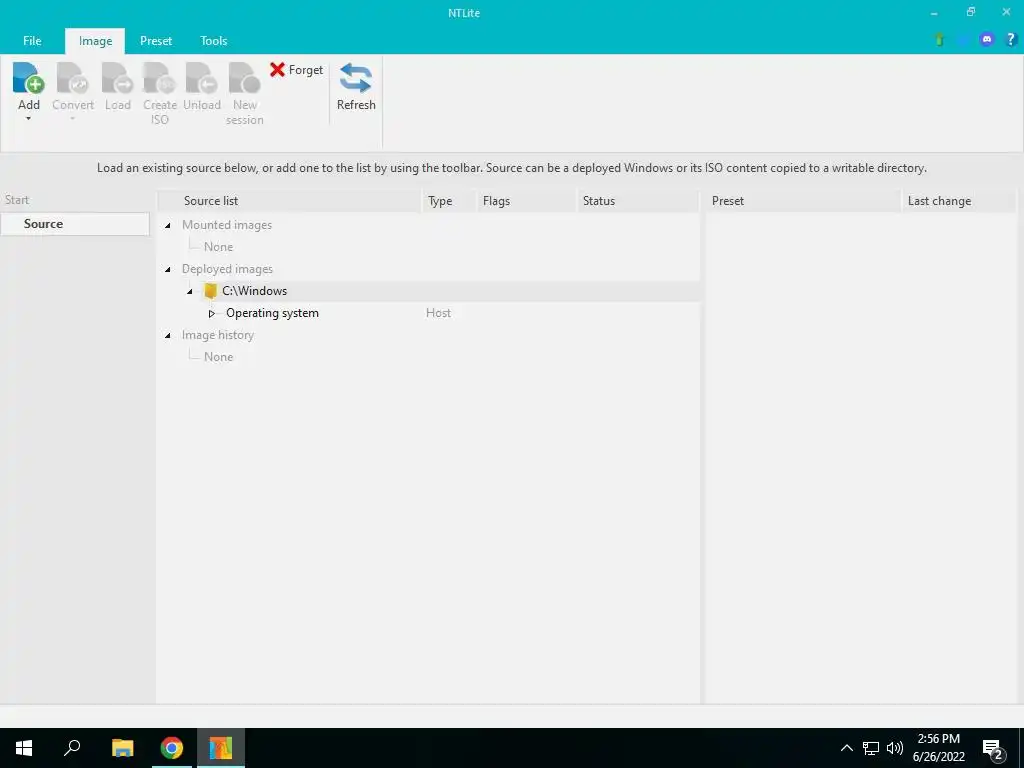The width and height of the screenshot is (1024, 768).
Task: Click the Image history label
Action: click(217, 335)
